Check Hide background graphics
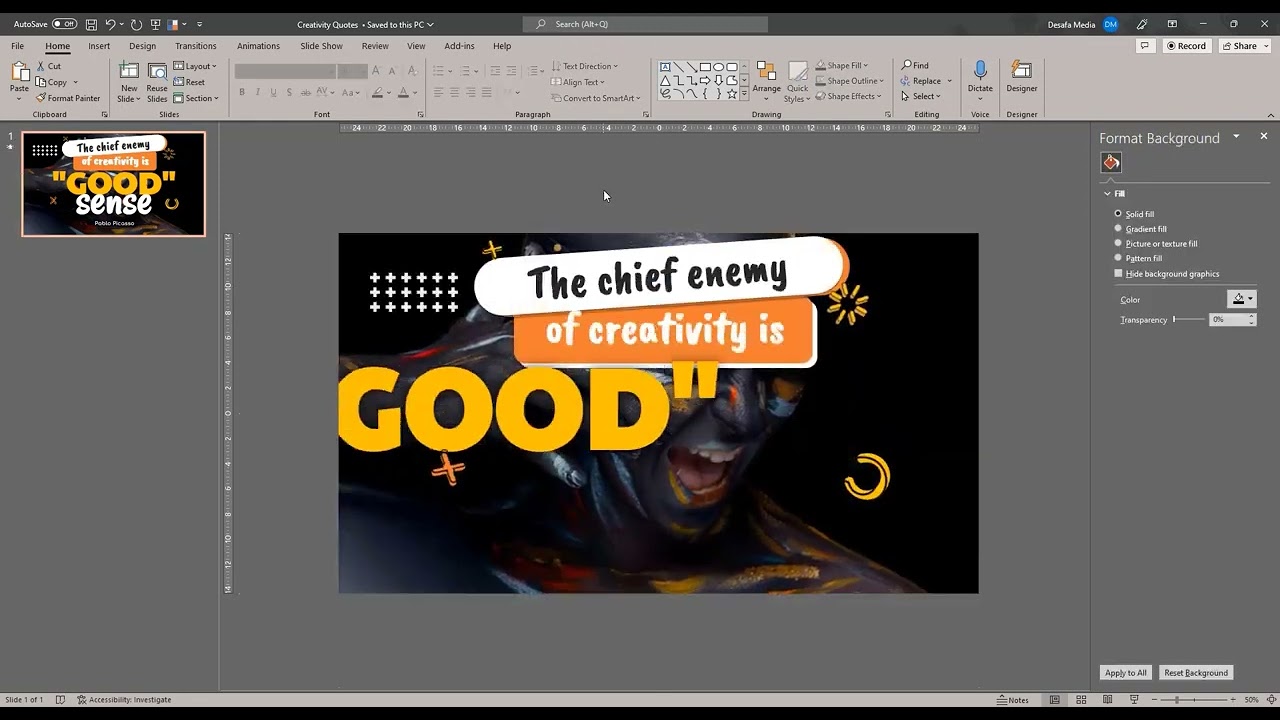Image resolution: width=1280 pixels, height=720 pixels. pos(1166,274)
